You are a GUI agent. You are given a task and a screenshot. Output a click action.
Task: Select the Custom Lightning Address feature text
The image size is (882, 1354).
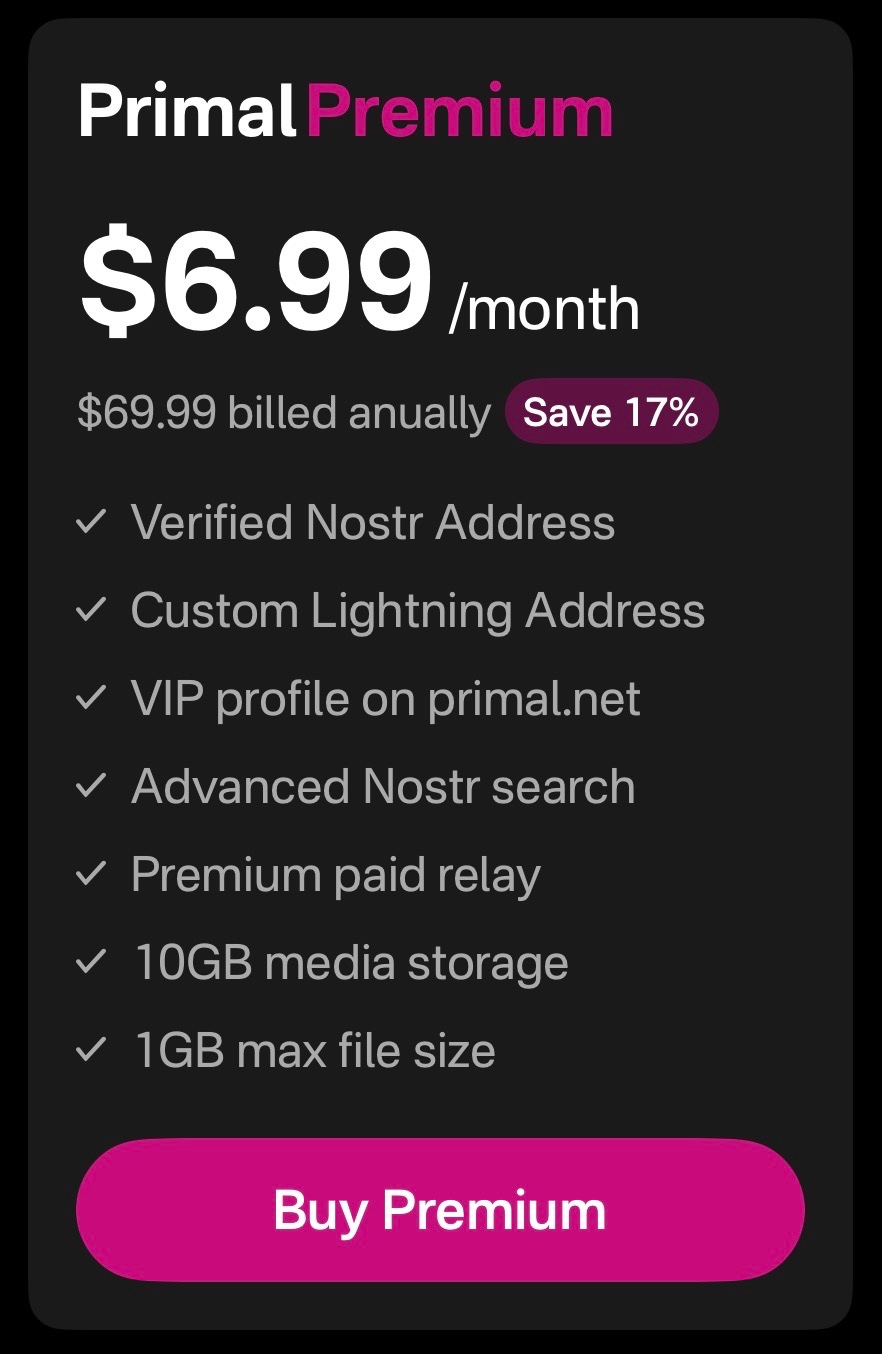click(418, 610)
